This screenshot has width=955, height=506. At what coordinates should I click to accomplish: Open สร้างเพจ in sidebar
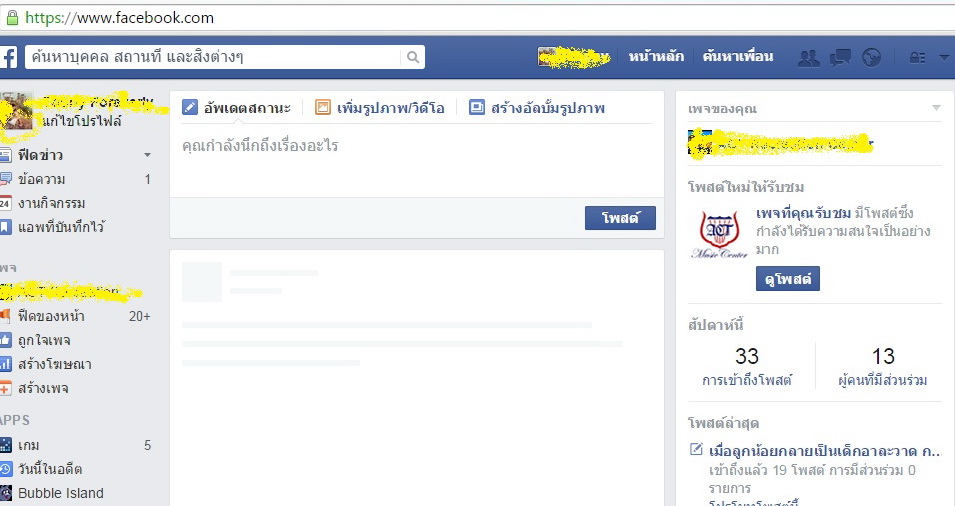43,388
